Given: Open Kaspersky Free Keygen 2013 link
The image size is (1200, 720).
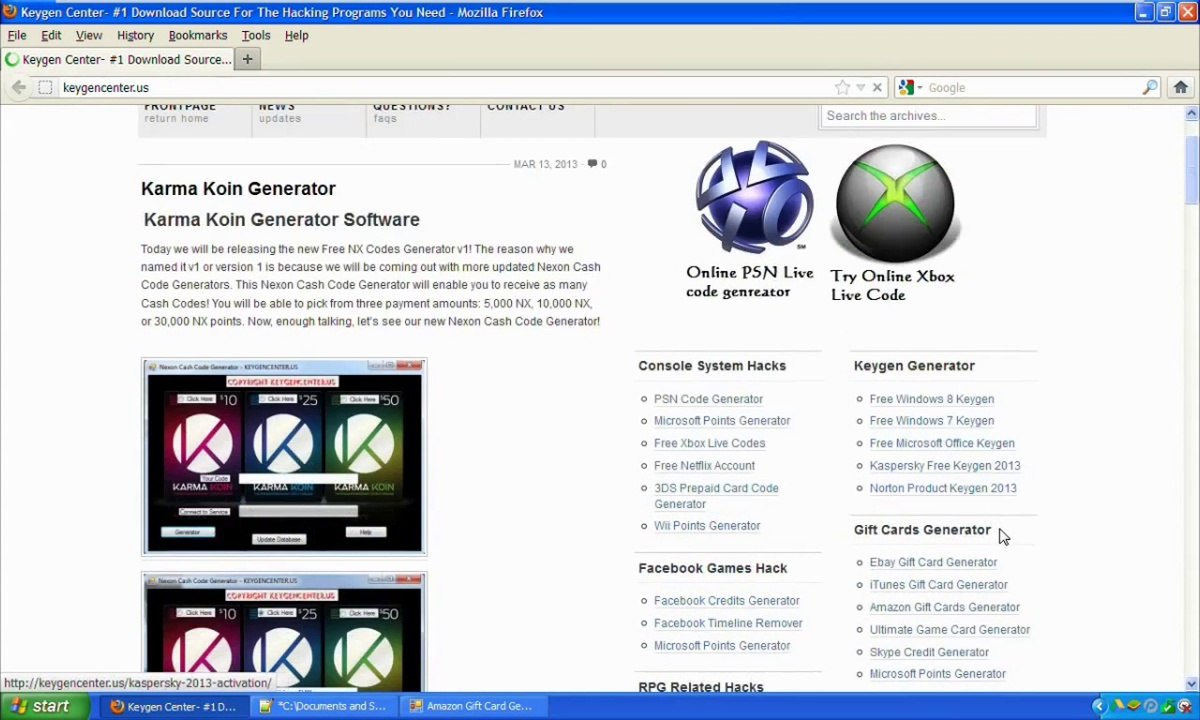Looking at the screenshot, I should point(945,466).
